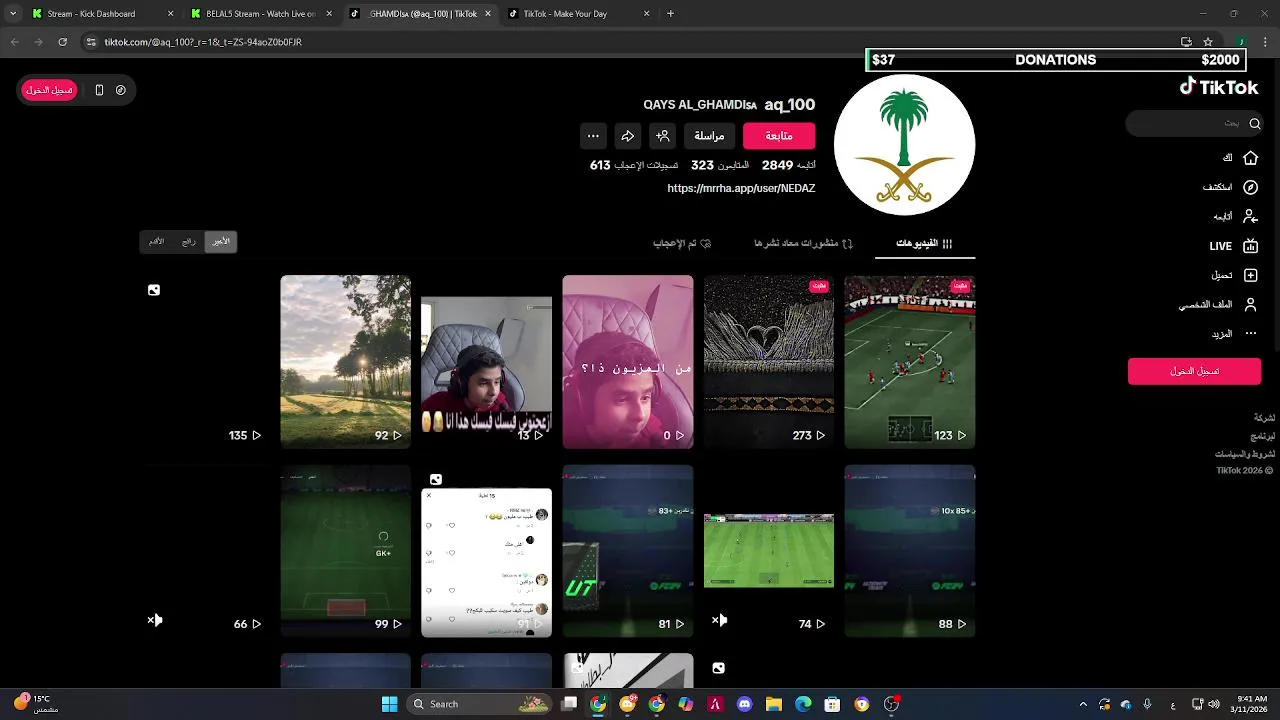Click the TikTok logo
The width and height of the screenshot is (1280, 720).
pyautogui.click(x=1218, y=87)
